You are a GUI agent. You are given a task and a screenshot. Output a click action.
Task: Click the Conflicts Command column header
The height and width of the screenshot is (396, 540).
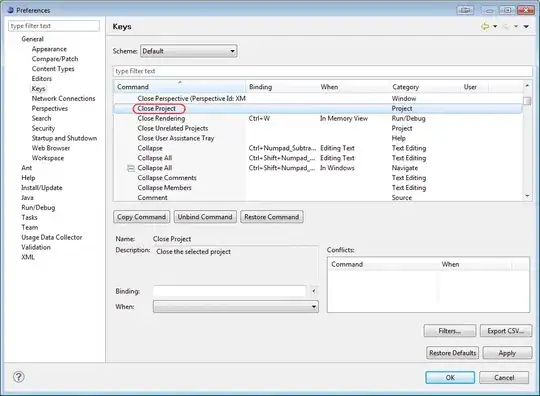pos(383,264)
